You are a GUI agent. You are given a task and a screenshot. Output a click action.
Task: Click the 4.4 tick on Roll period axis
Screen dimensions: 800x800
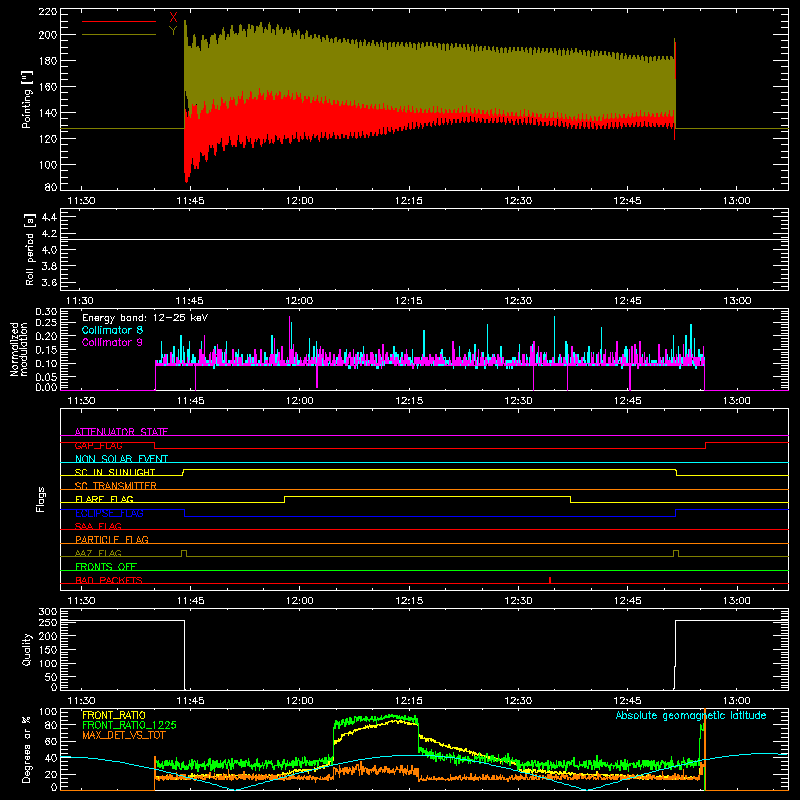49,217
